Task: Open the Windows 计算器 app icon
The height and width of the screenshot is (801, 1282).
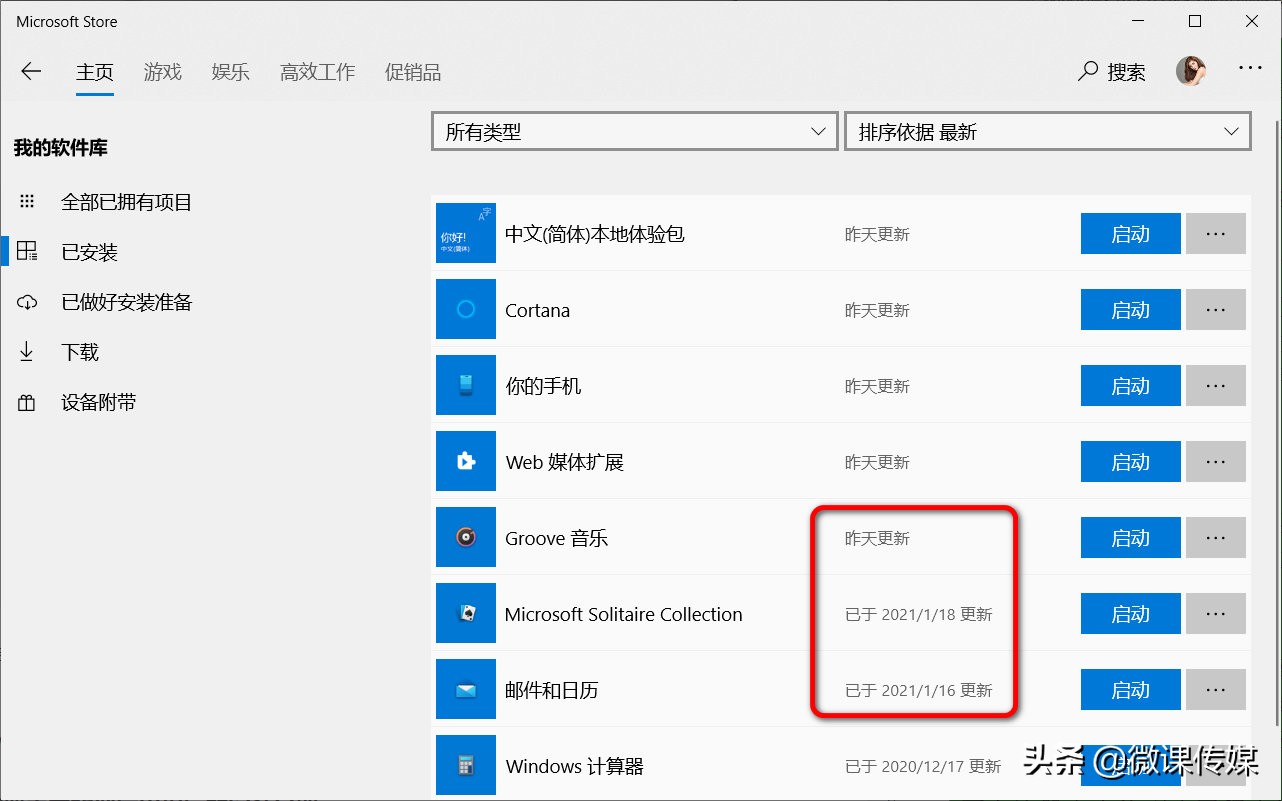Action: [465, 765]
